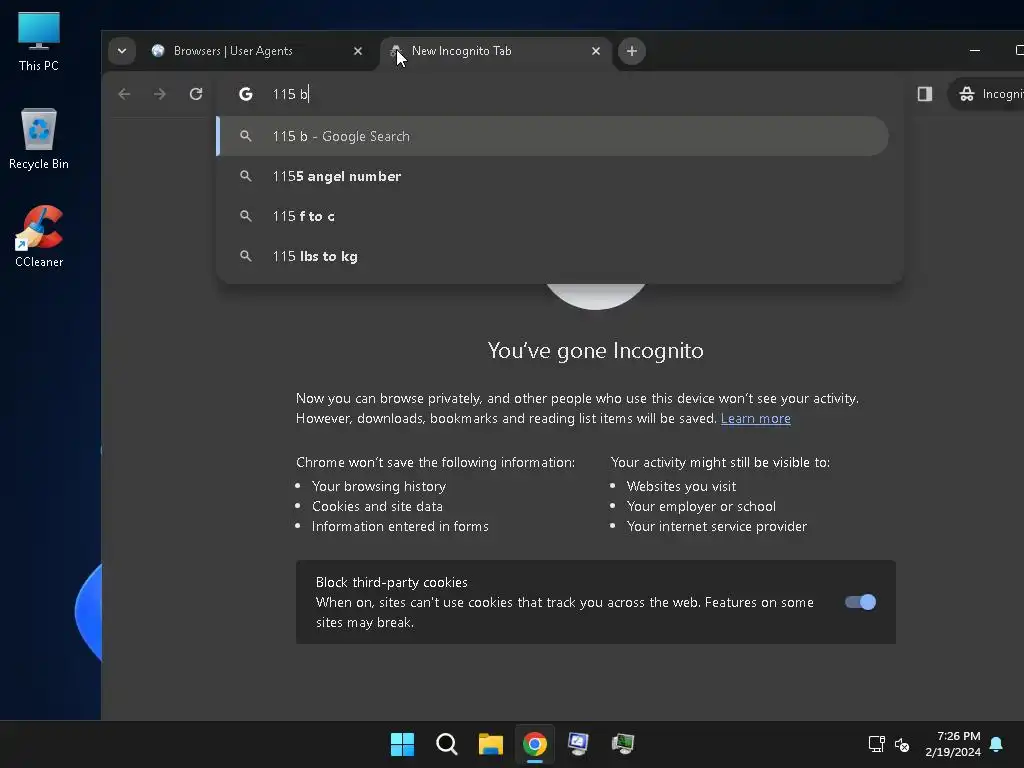1024x768 pixels.
Task: Click 'Your internet service provider' list item
Action: 716,526
